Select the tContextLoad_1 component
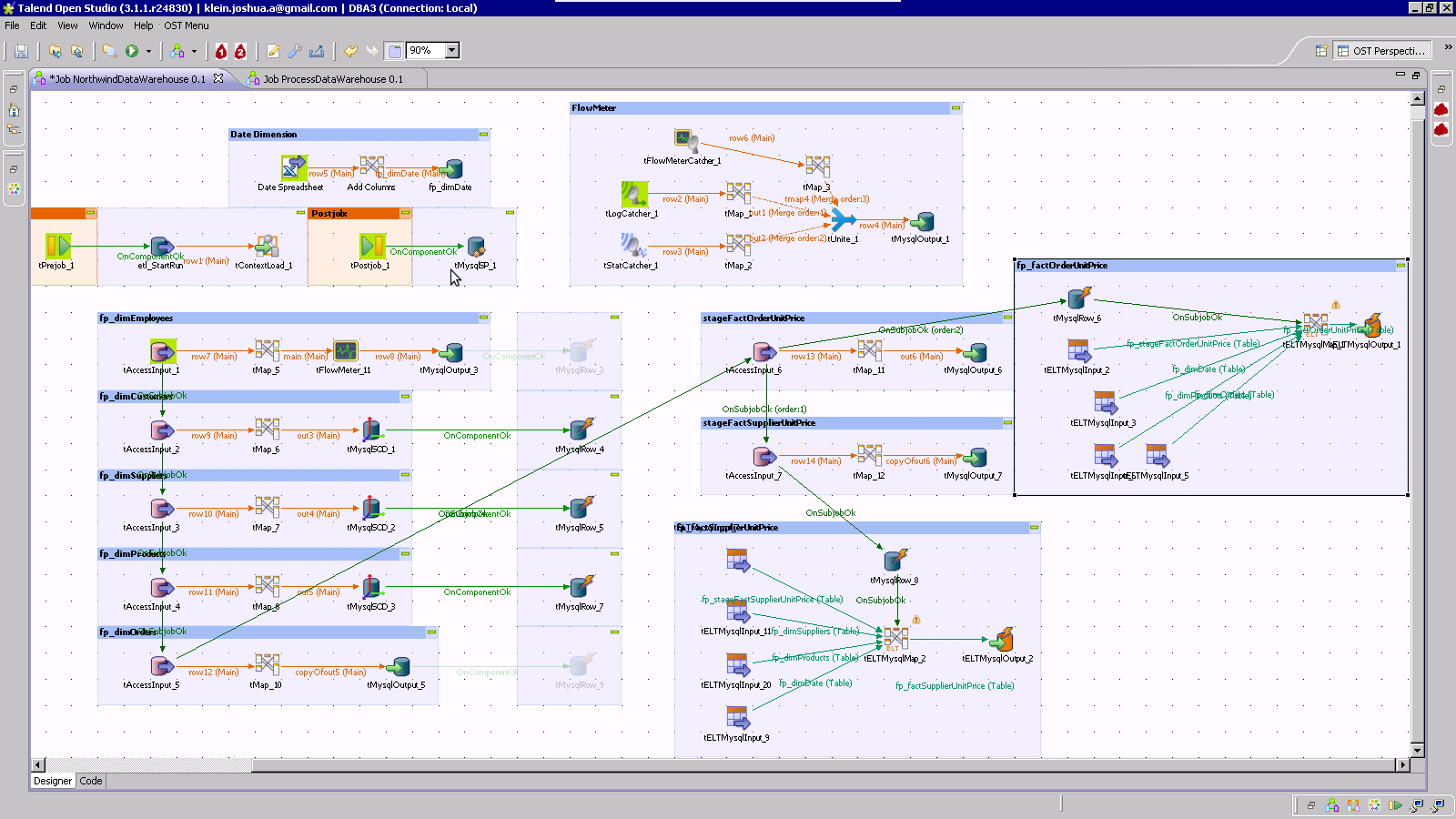Screen dimensions: 1456x819 point(267,246)
